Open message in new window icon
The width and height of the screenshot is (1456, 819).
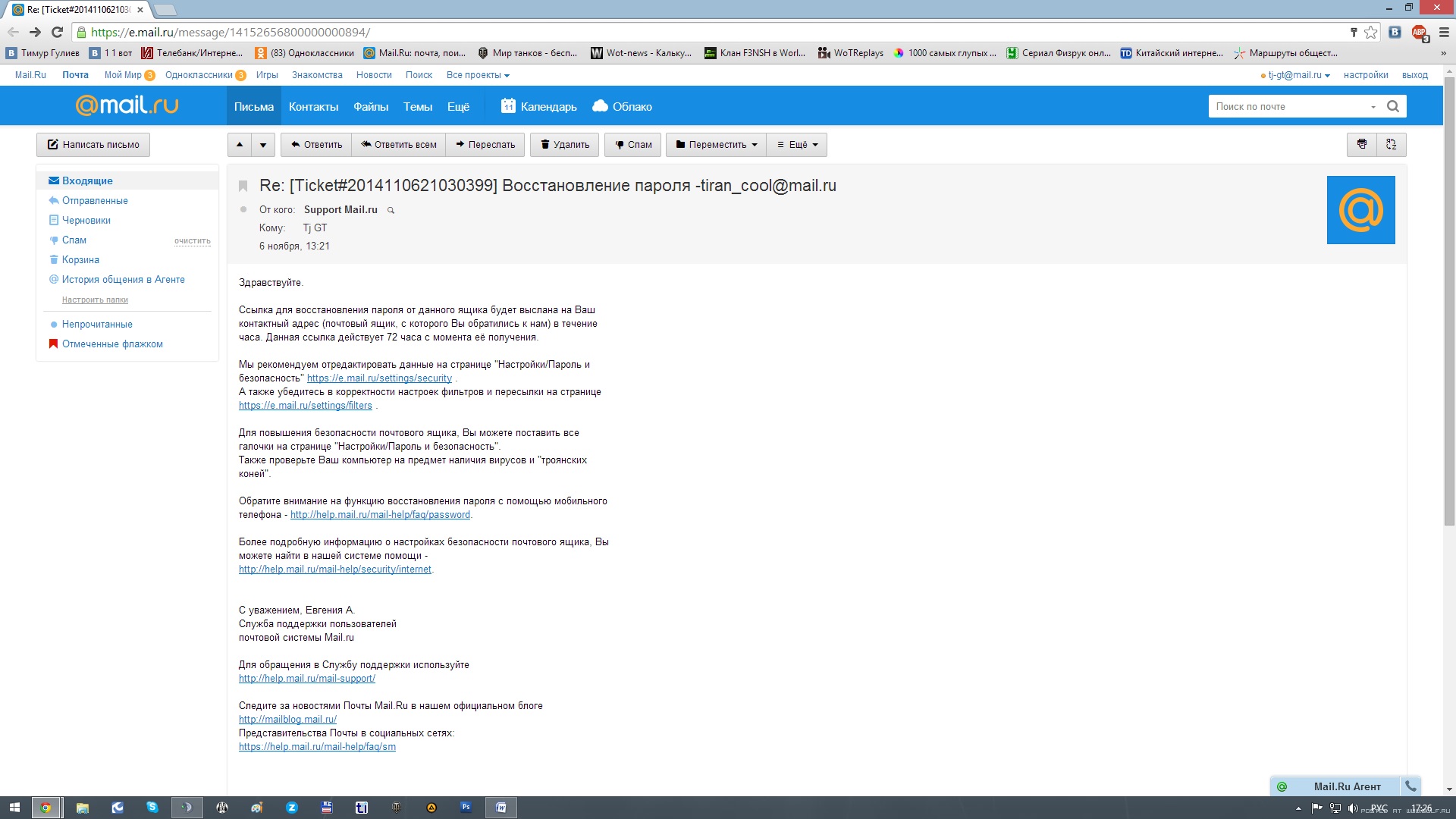coord(1392,144)
